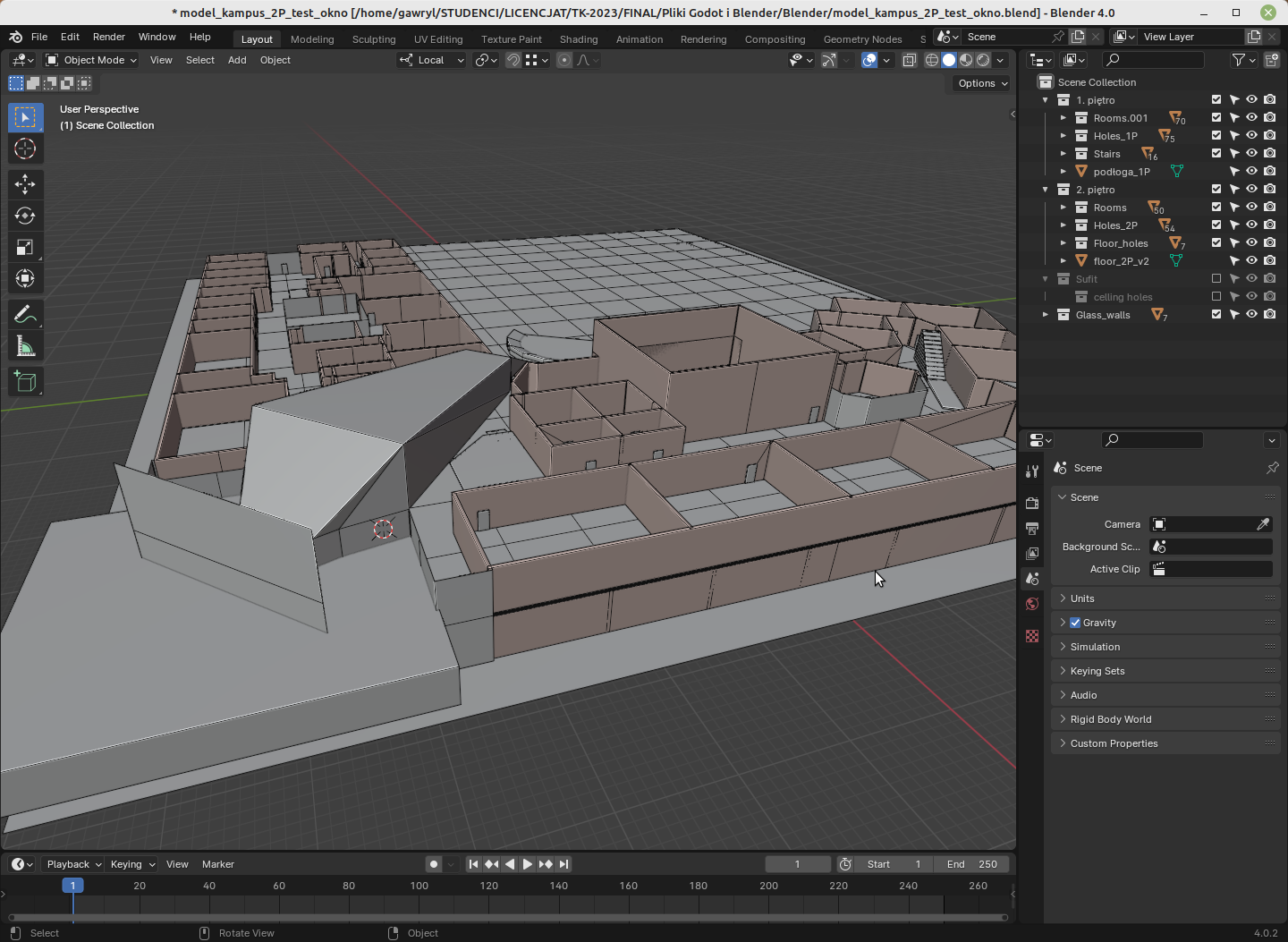Open the Render menu

coord(109,37)
